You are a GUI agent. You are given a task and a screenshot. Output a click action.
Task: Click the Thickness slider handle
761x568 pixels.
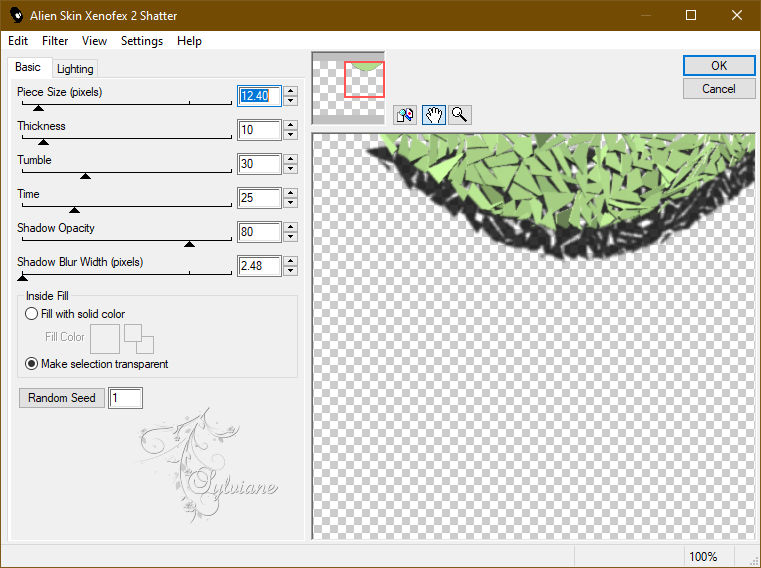(x=43, y=142)
